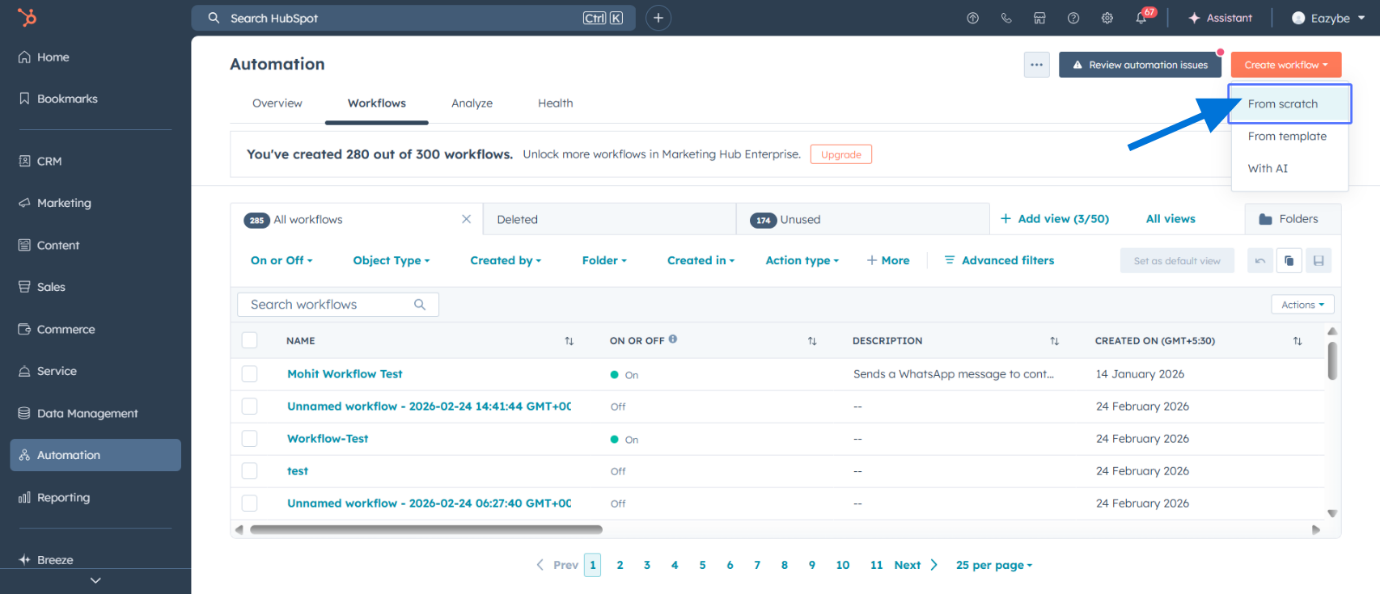This screenshot has height=594, width=1380.
Task: Open the Breeze Assistant sparkle button
Action: click(1220, 18)
